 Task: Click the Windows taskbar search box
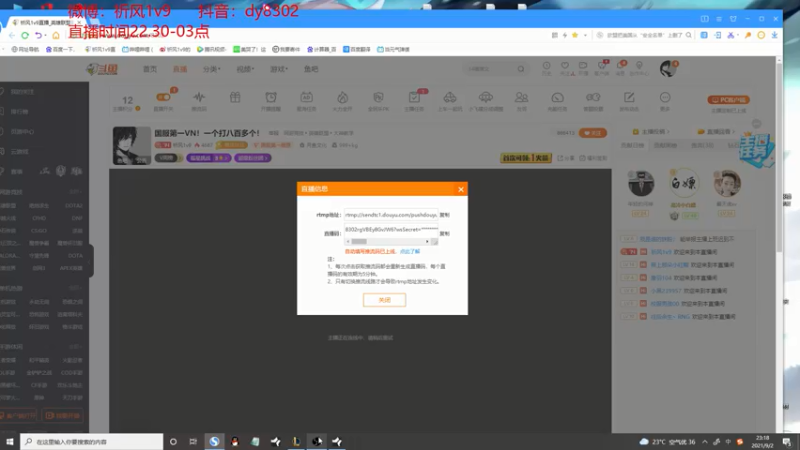point(92,441)
